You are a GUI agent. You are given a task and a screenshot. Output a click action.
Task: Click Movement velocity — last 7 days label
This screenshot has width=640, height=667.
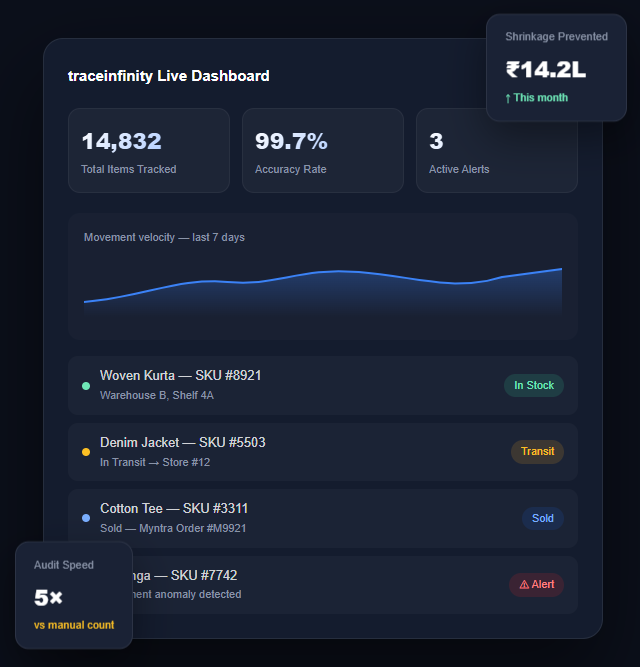pos(164,237)
